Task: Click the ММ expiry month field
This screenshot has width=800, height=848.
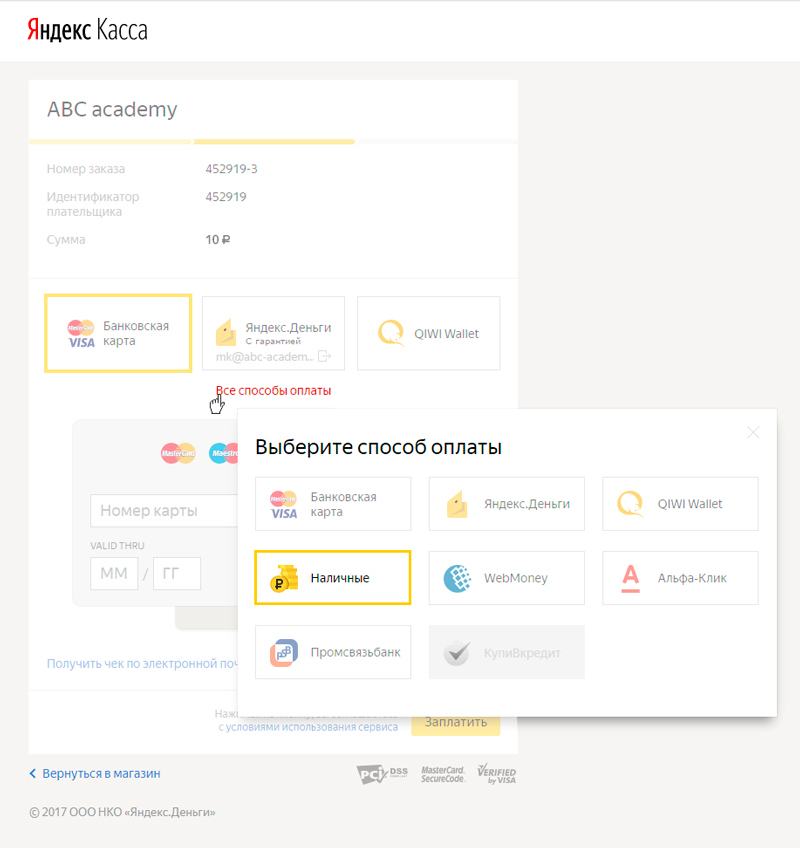Action: 114,573
